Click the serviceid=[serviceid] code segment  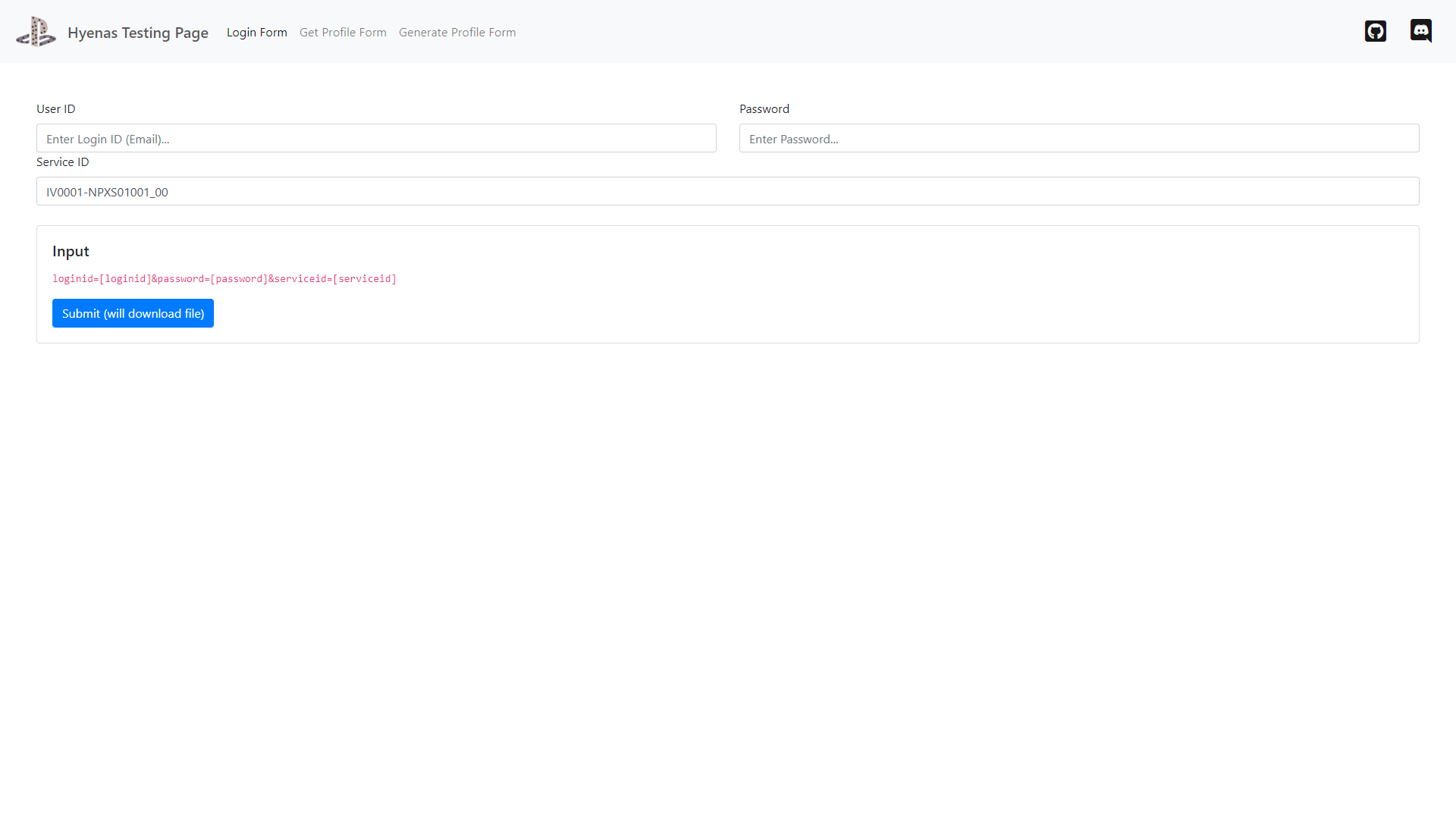pos(335,279)
